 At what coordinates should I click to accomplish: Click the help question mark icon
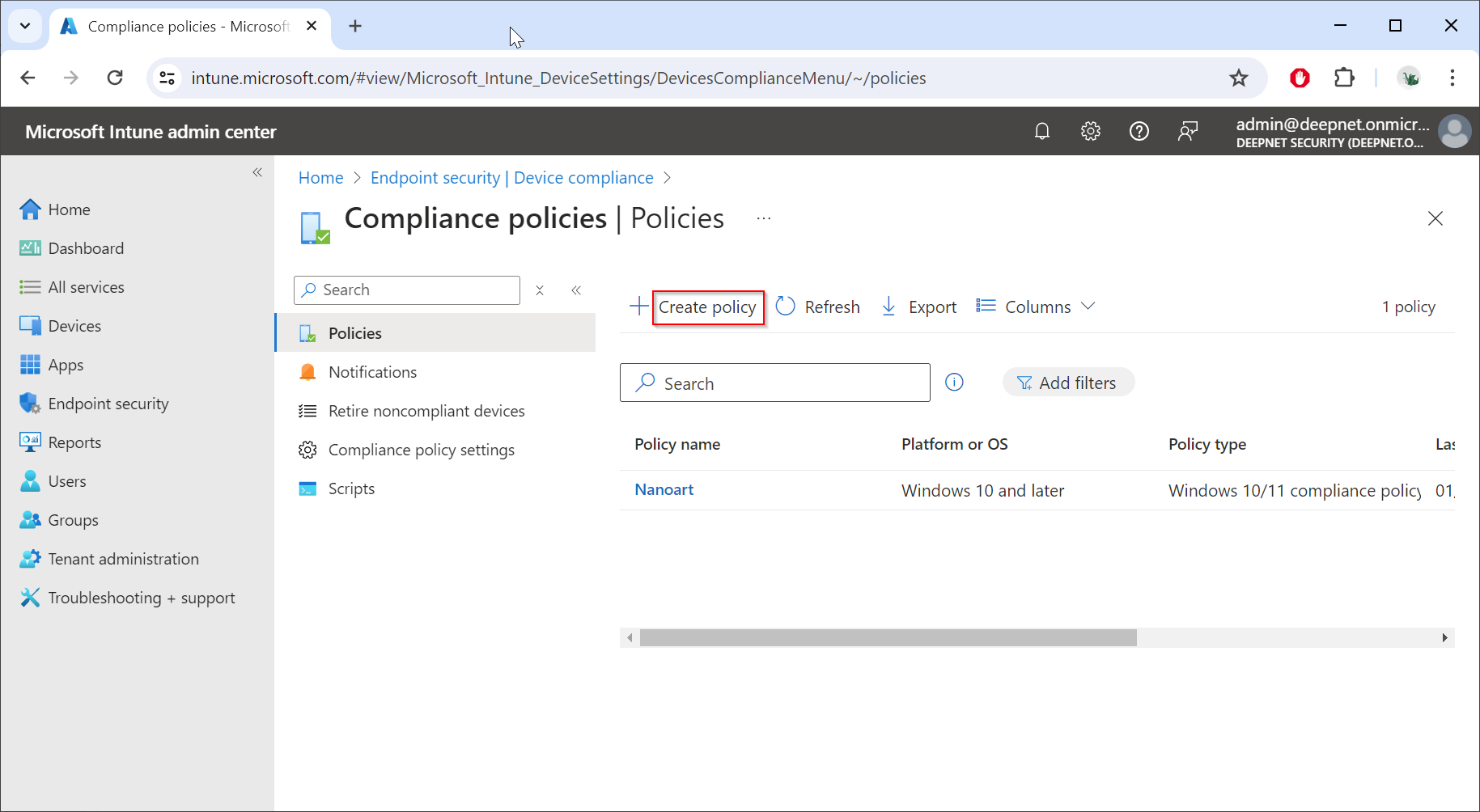coord(1139,131)
